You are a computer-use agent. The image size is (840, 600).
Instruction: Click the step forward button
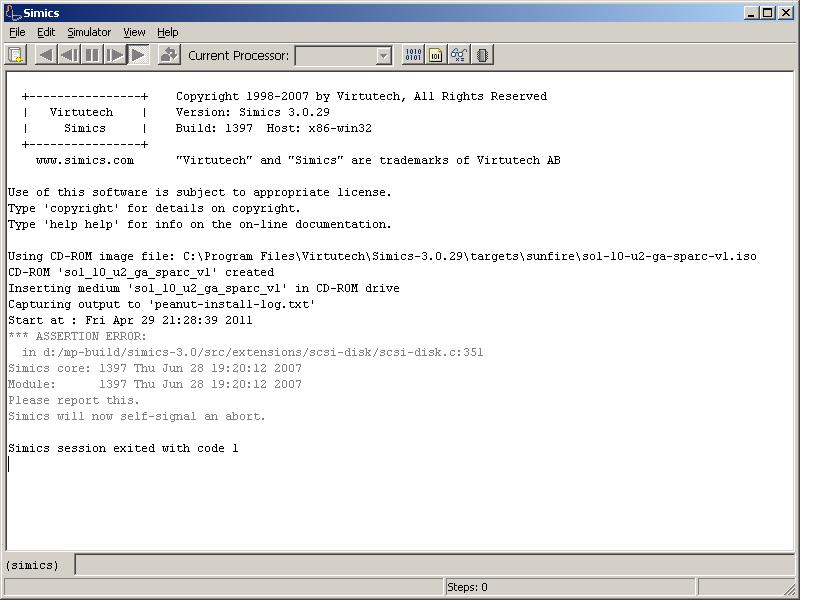coord(115,55)
